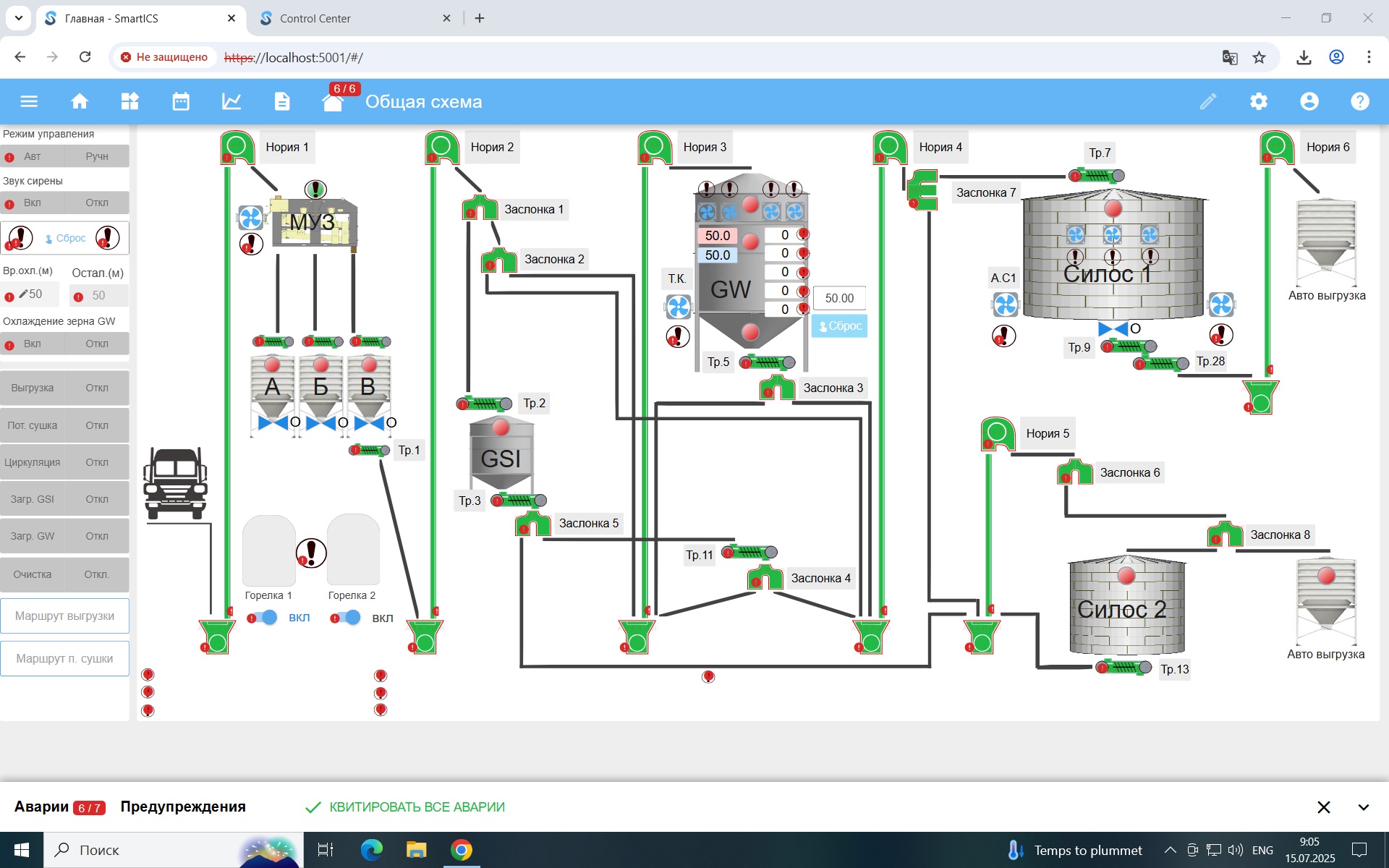Switch control mode to Ручн
1389x868 pixels.
point(98,156)
